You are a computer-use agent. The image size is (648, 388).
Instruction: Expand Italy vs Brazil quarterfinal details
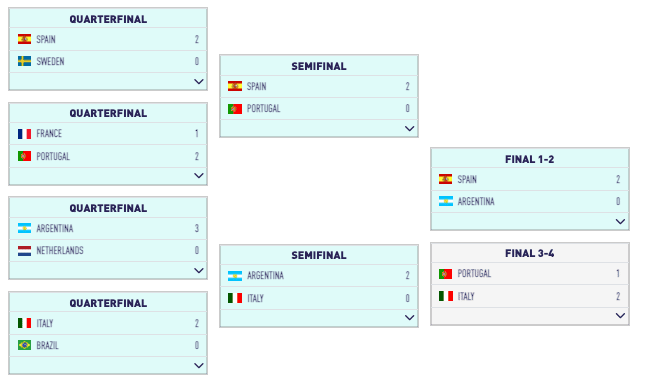pos(199,366)
